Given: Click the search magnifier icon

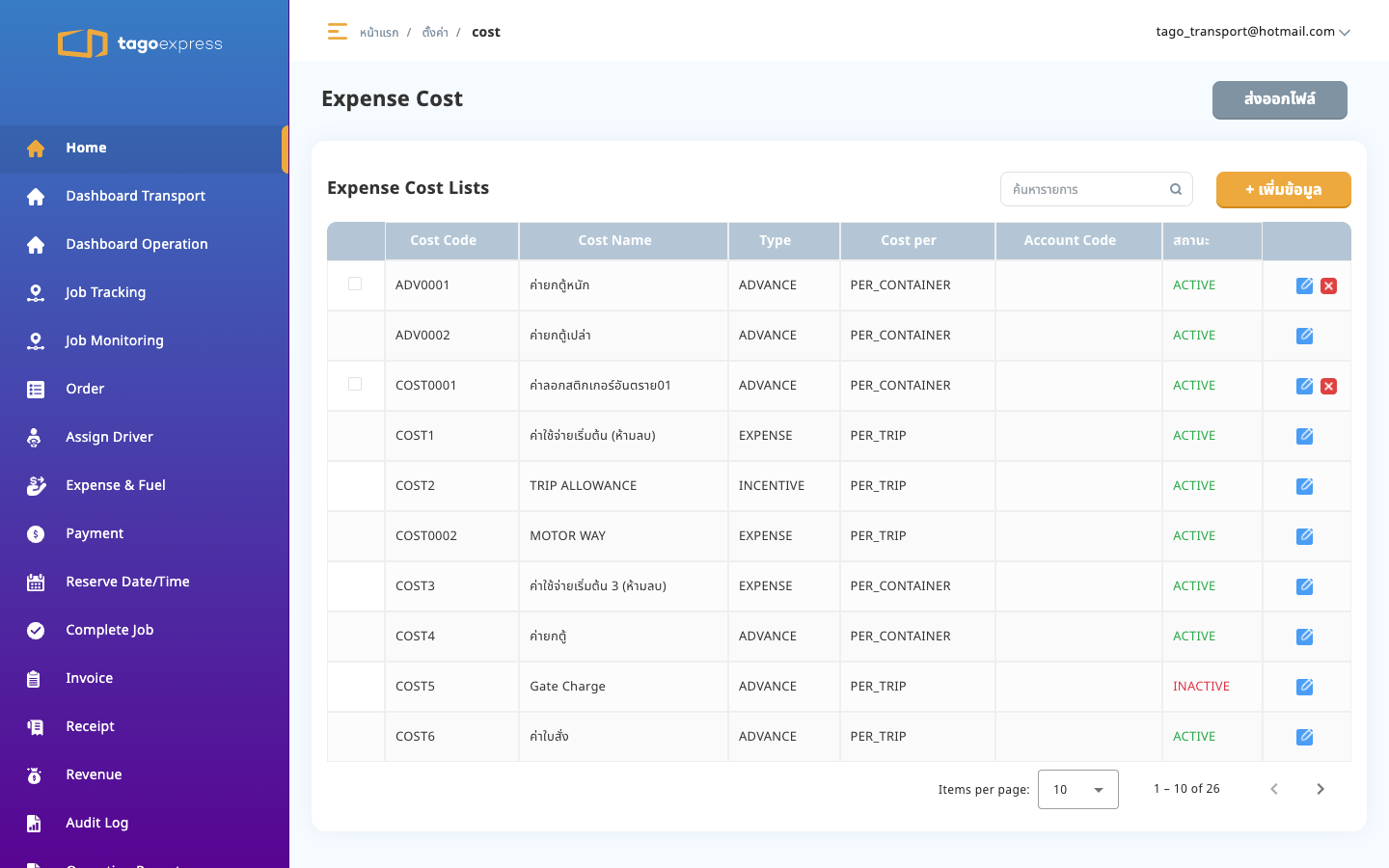Looking at the screenshot, I should (x=1176, y=189).
